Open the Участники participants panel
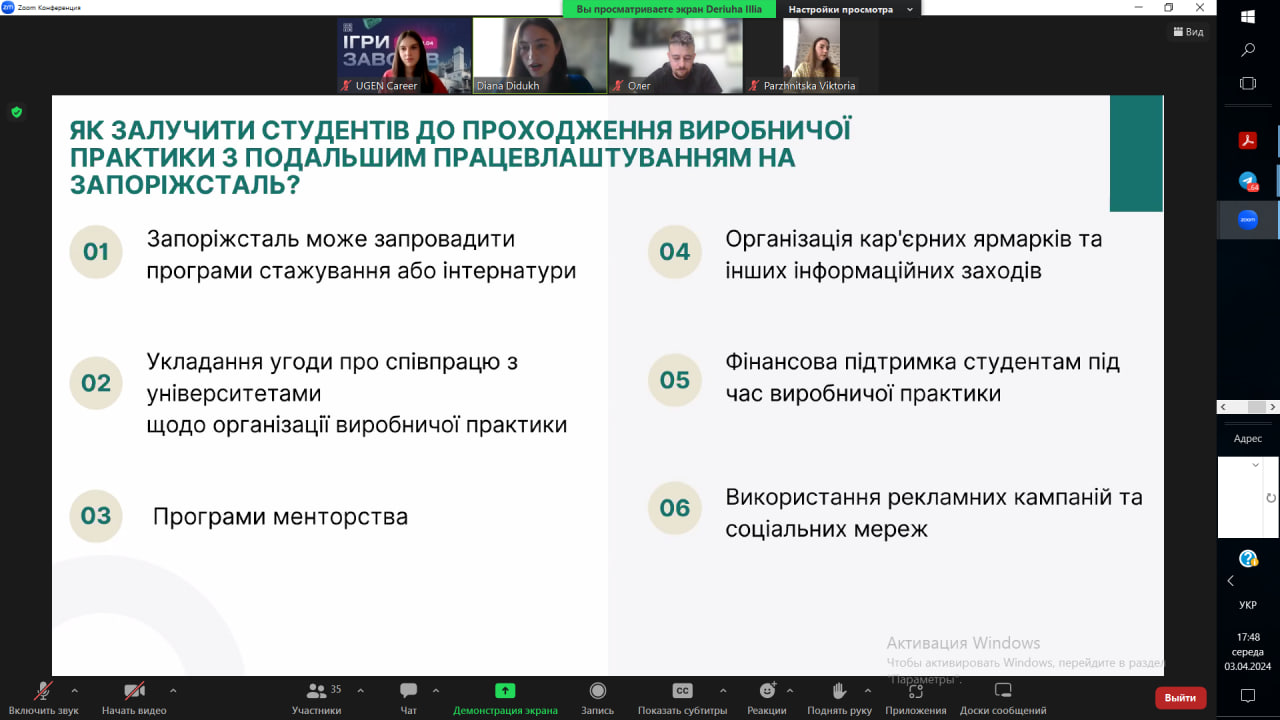Screen dimensions: 1280x720 316,692
